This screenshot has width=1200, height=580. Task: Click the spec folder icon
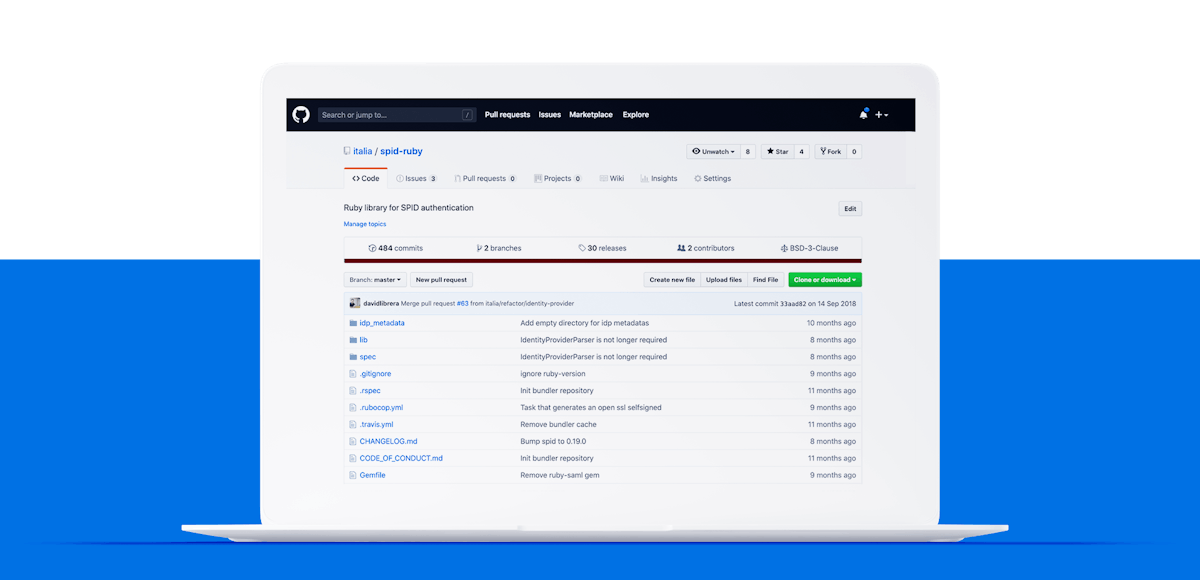click(x=353, y=357)
